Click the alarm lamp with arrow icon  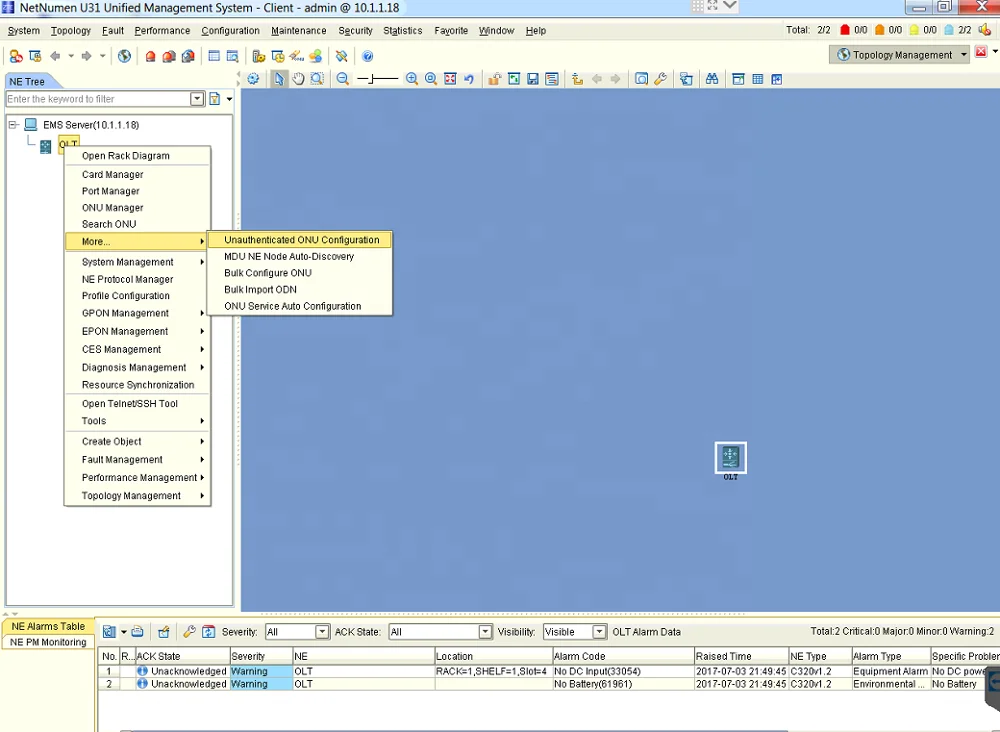(188, 56)
